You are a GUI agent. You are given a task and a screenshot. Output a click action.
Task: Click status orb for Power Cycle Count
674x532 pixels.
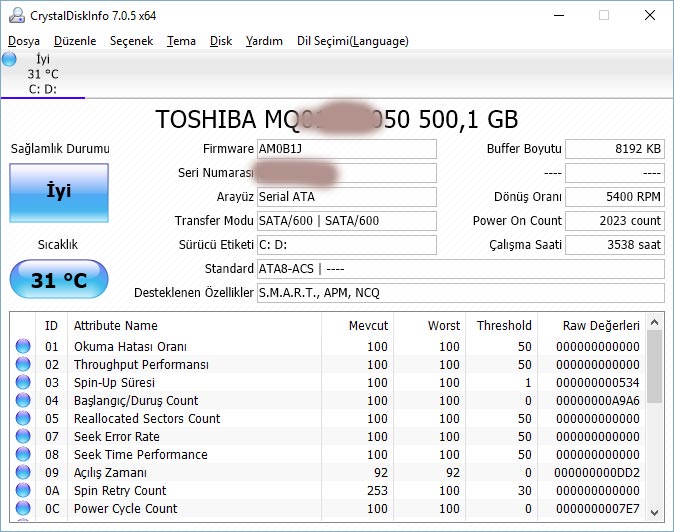pyautogui.click(x=23, y=508)
